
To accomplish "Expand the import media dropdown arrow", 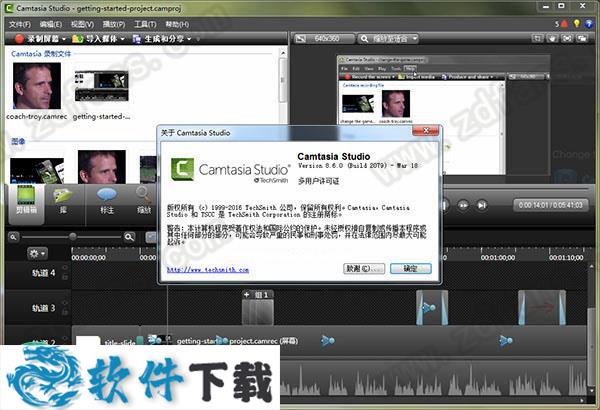I will pos(122,39).
